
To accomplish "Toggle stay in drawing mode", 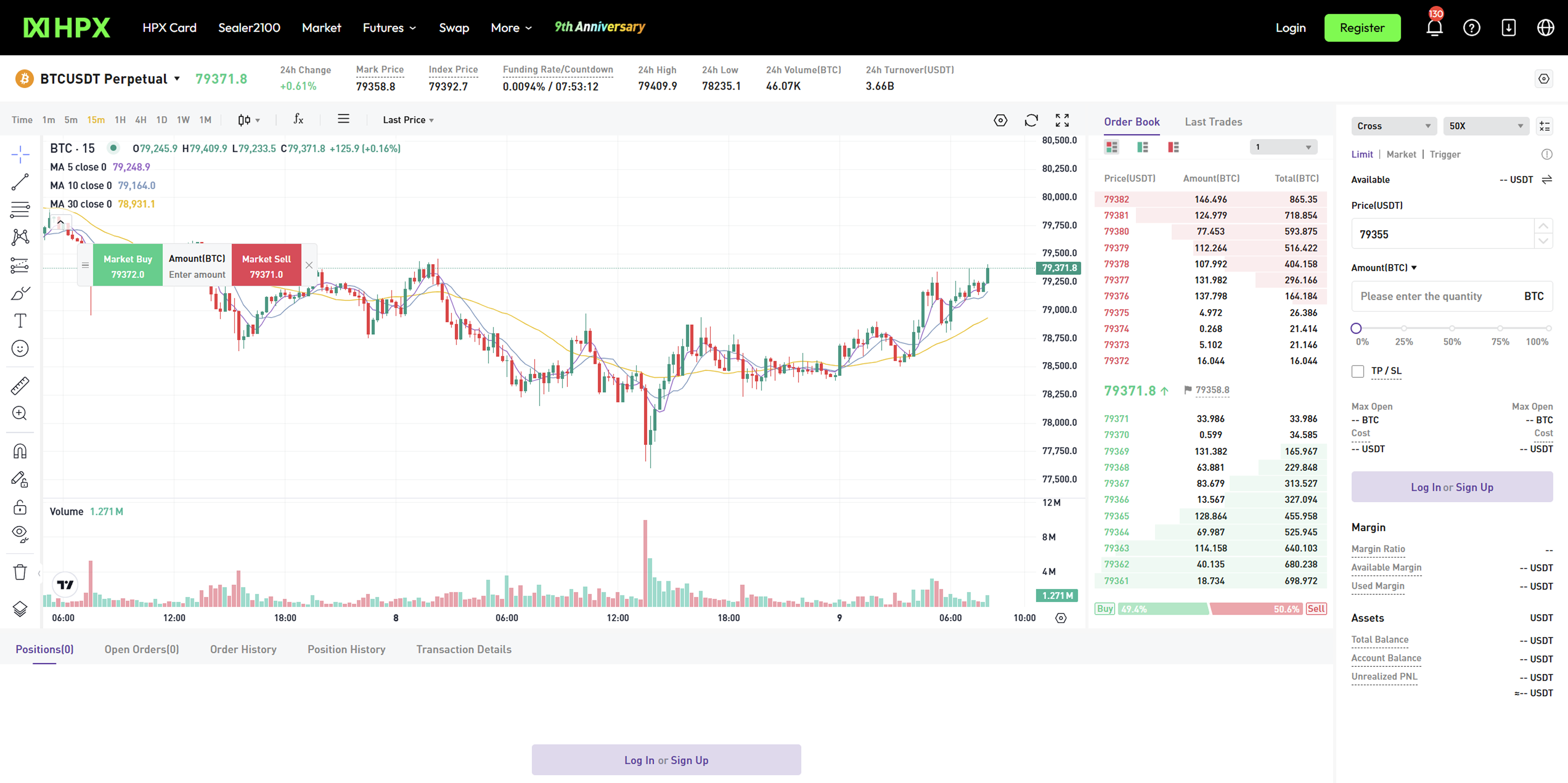I will (20, 480).
